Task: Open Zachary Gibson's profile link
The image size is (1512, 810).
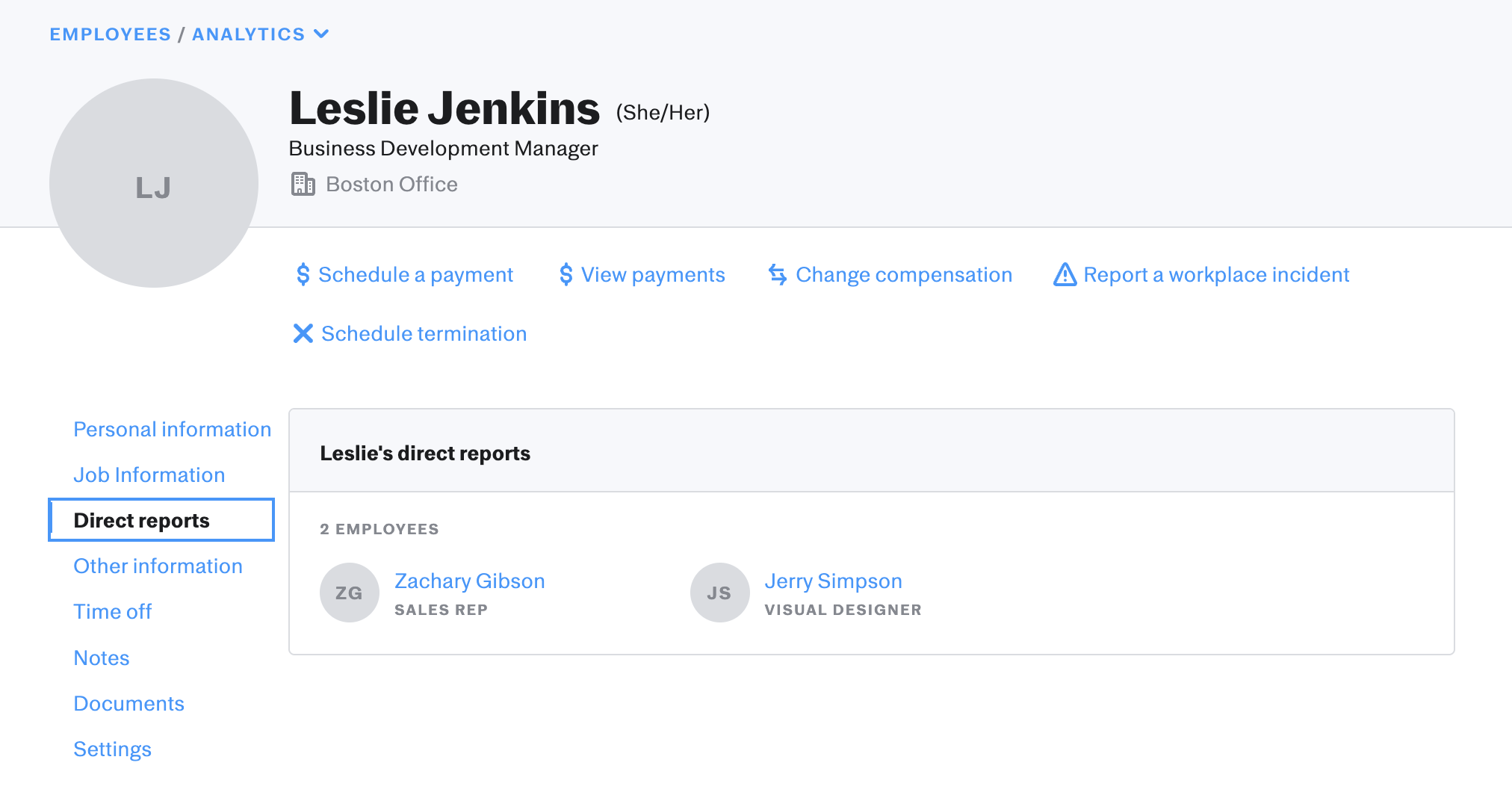Action: click(x=469, y=581)
